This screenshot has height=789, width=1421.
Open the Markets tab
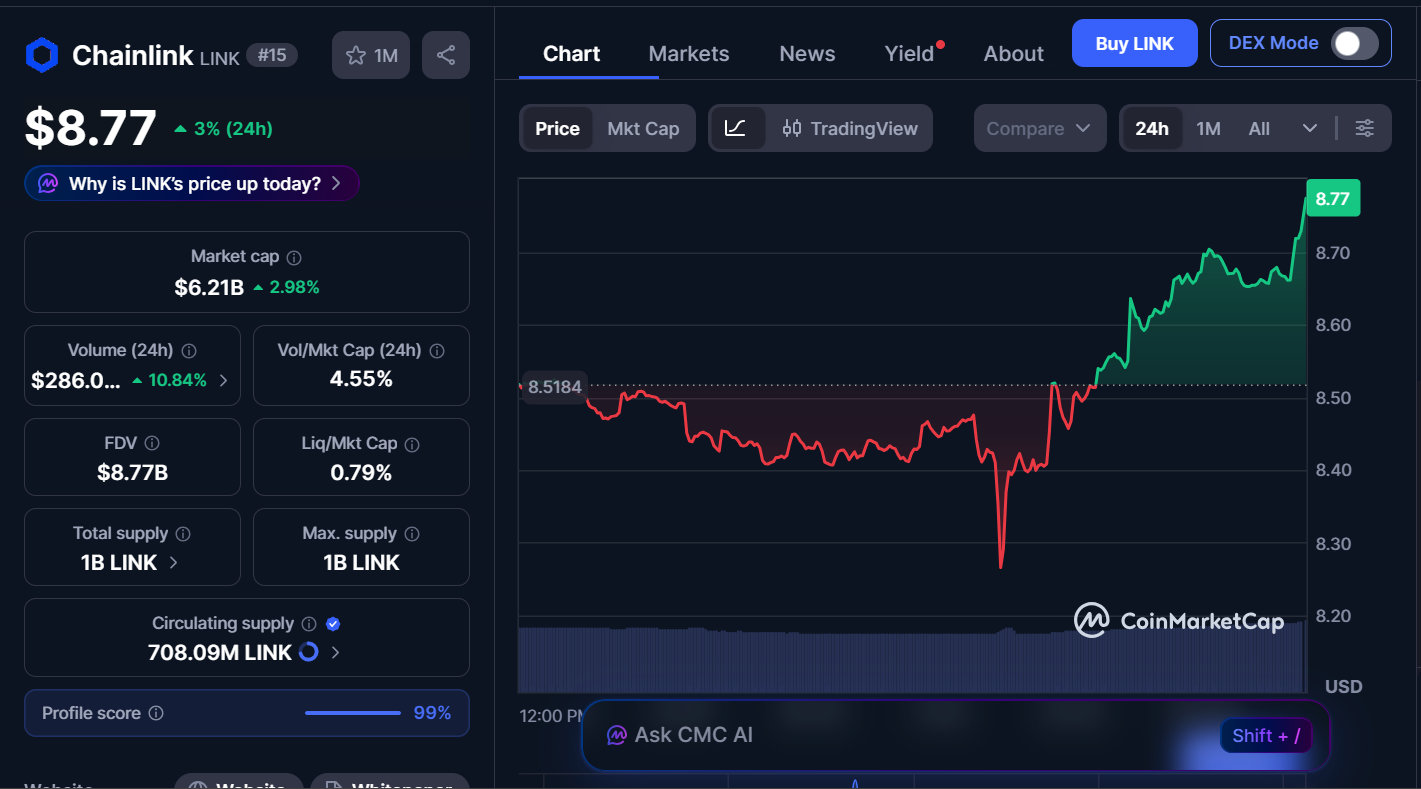point(688,53)
